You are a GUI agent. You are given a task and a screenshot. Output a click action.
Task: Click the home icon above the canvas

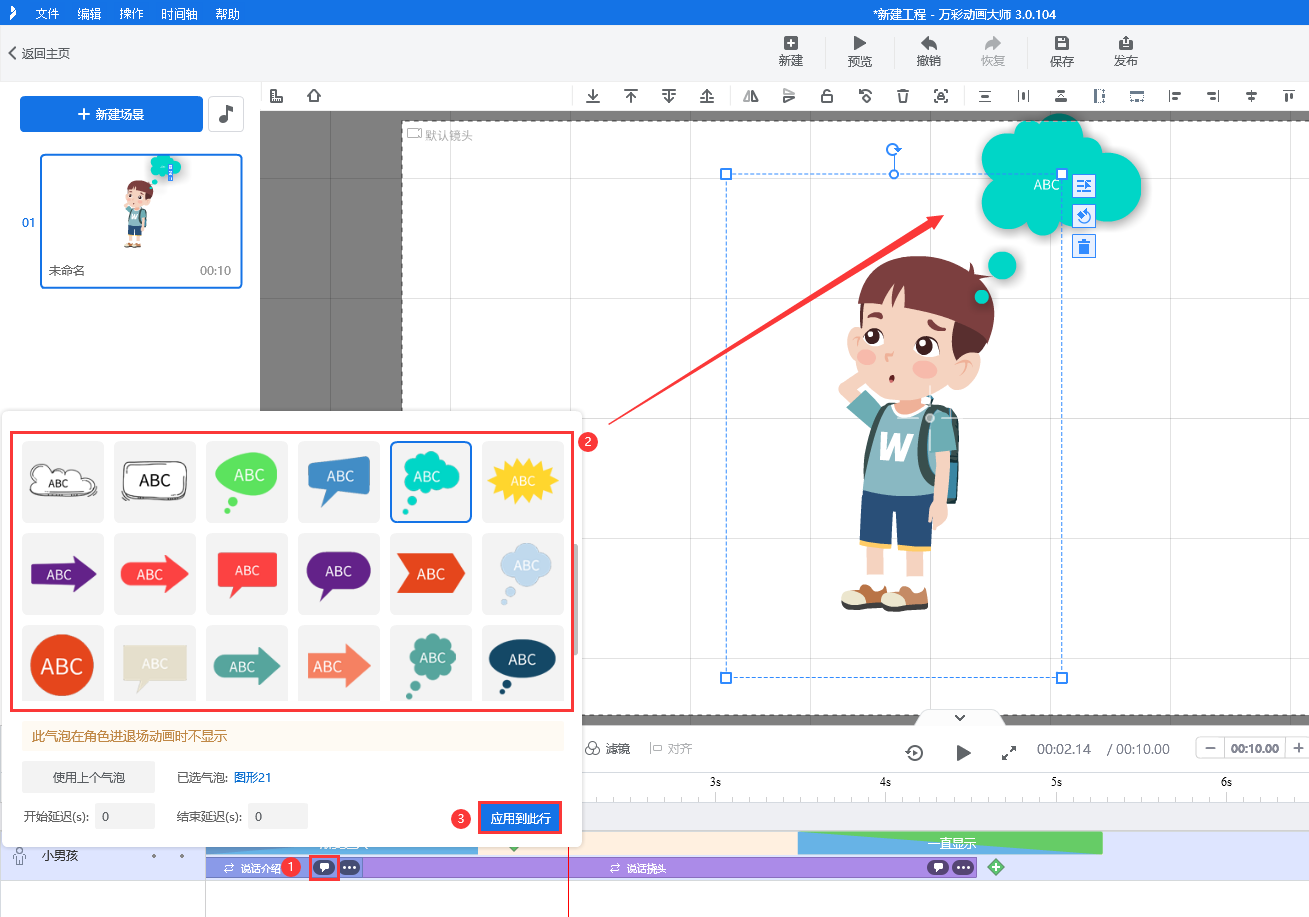[314, 96]
